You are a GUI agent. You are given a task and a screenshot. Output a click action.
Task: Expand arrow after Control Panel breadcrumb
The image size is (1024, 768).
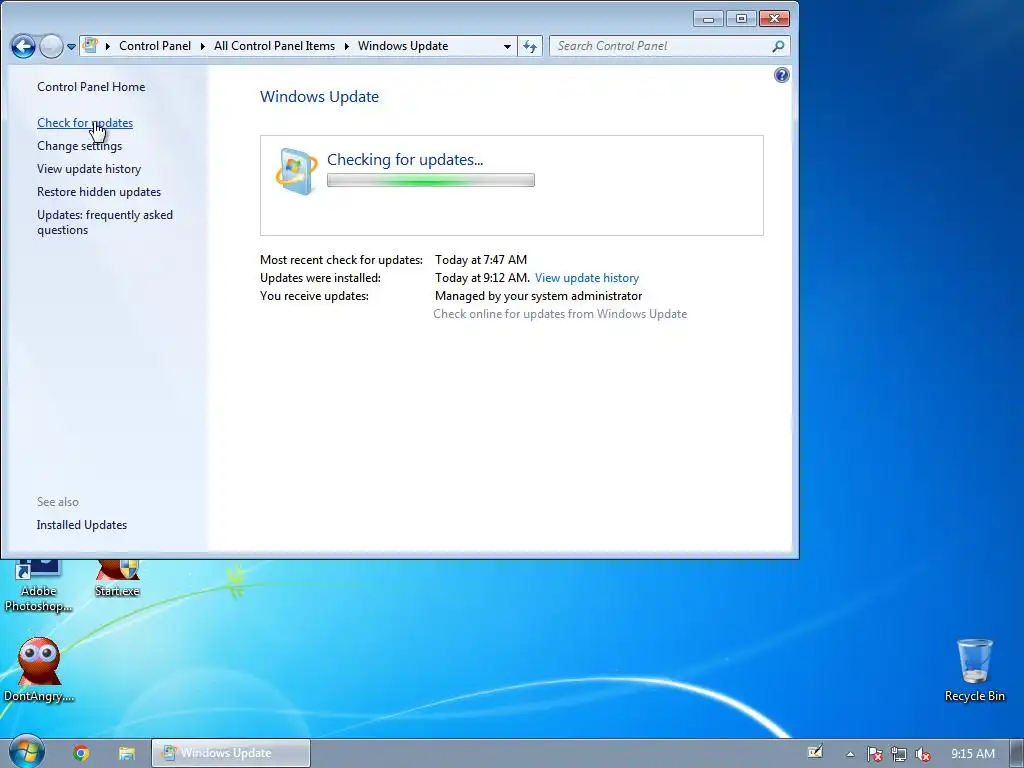(202, 46)
